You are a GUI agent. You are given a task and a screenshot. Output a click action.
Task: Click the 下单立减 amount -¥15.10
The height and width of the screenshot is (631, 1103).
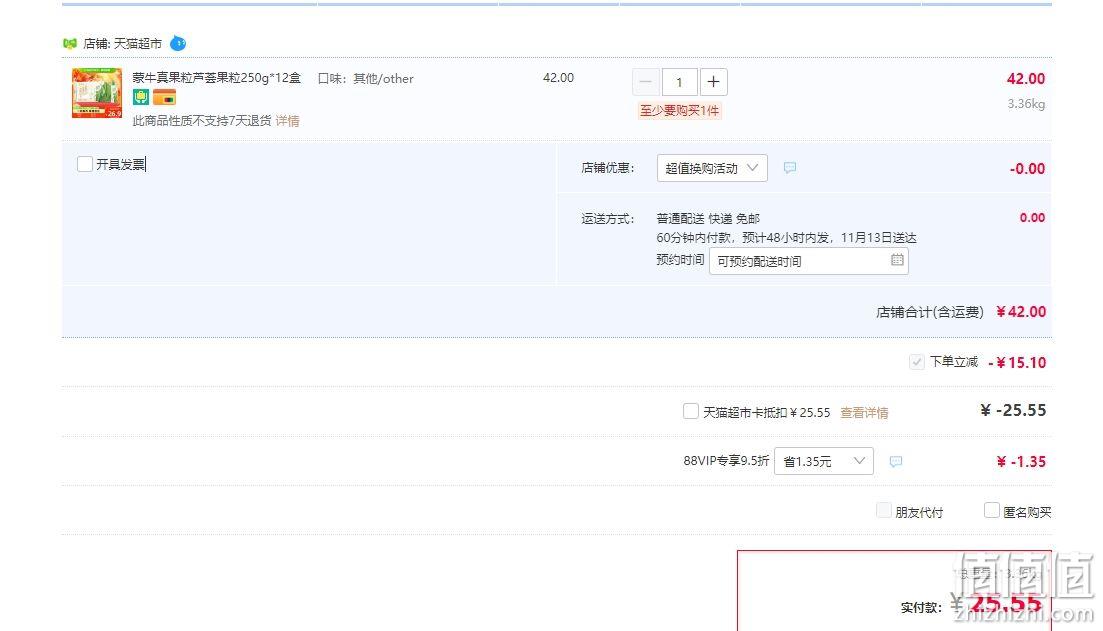[1017, 363]
